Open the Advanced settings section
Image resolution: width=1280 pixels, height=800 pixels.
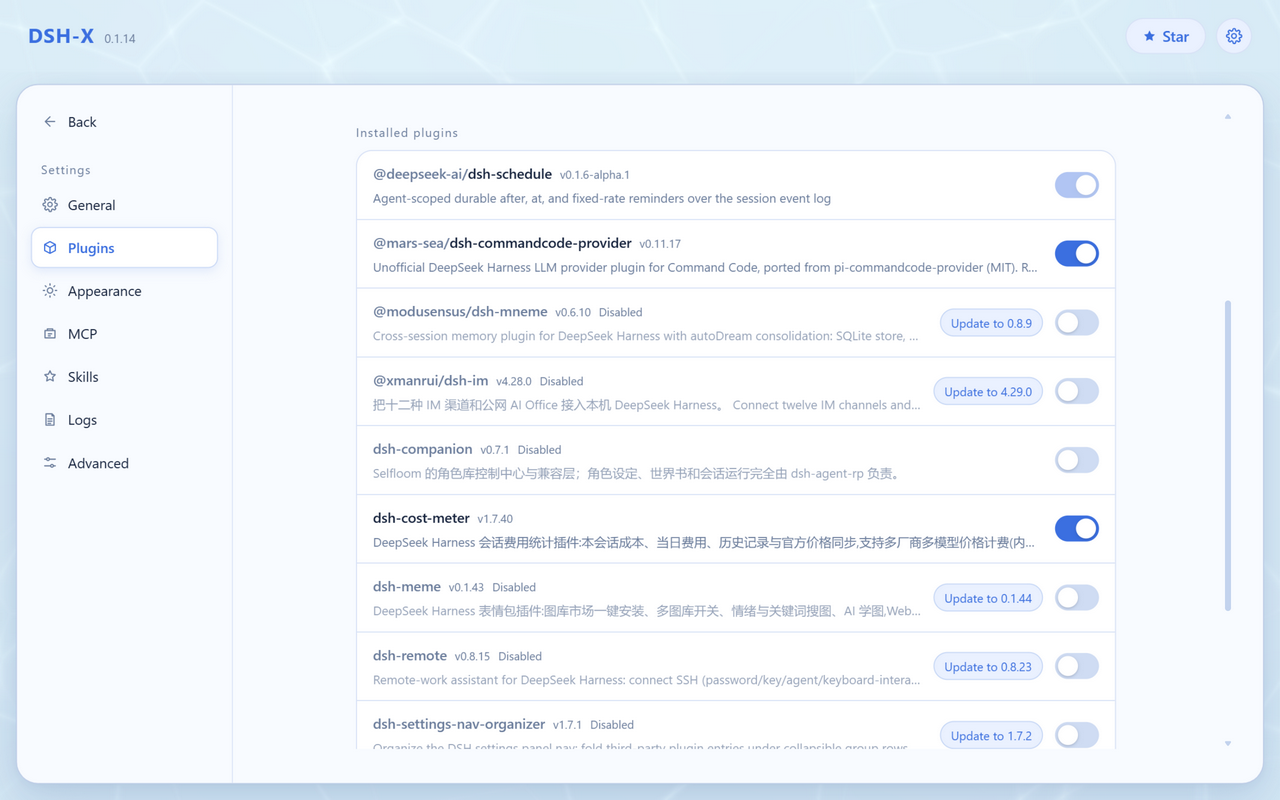(124, 463)
